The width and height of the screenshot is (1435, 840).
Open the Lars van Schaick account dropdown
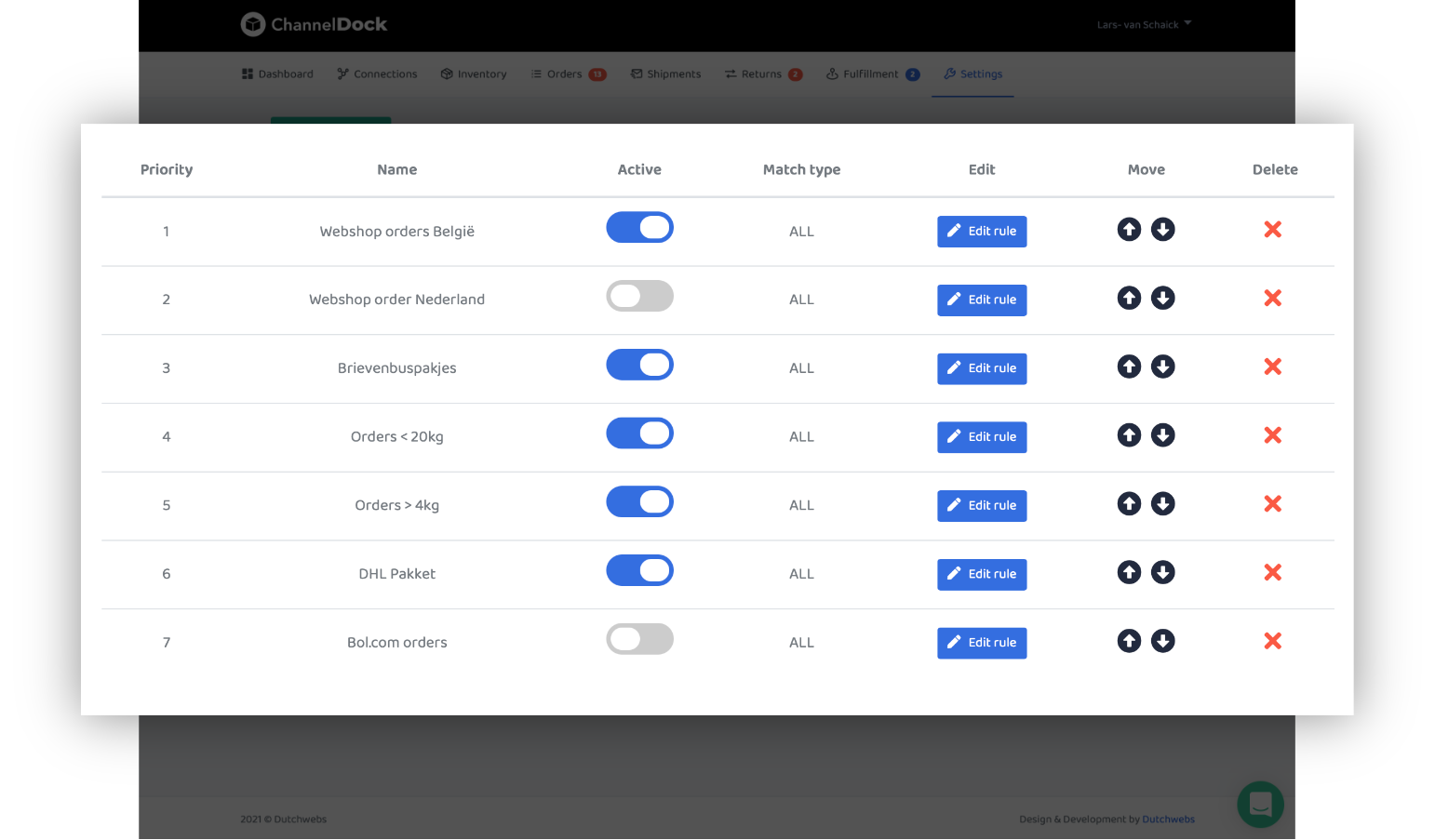(1144, 24)
